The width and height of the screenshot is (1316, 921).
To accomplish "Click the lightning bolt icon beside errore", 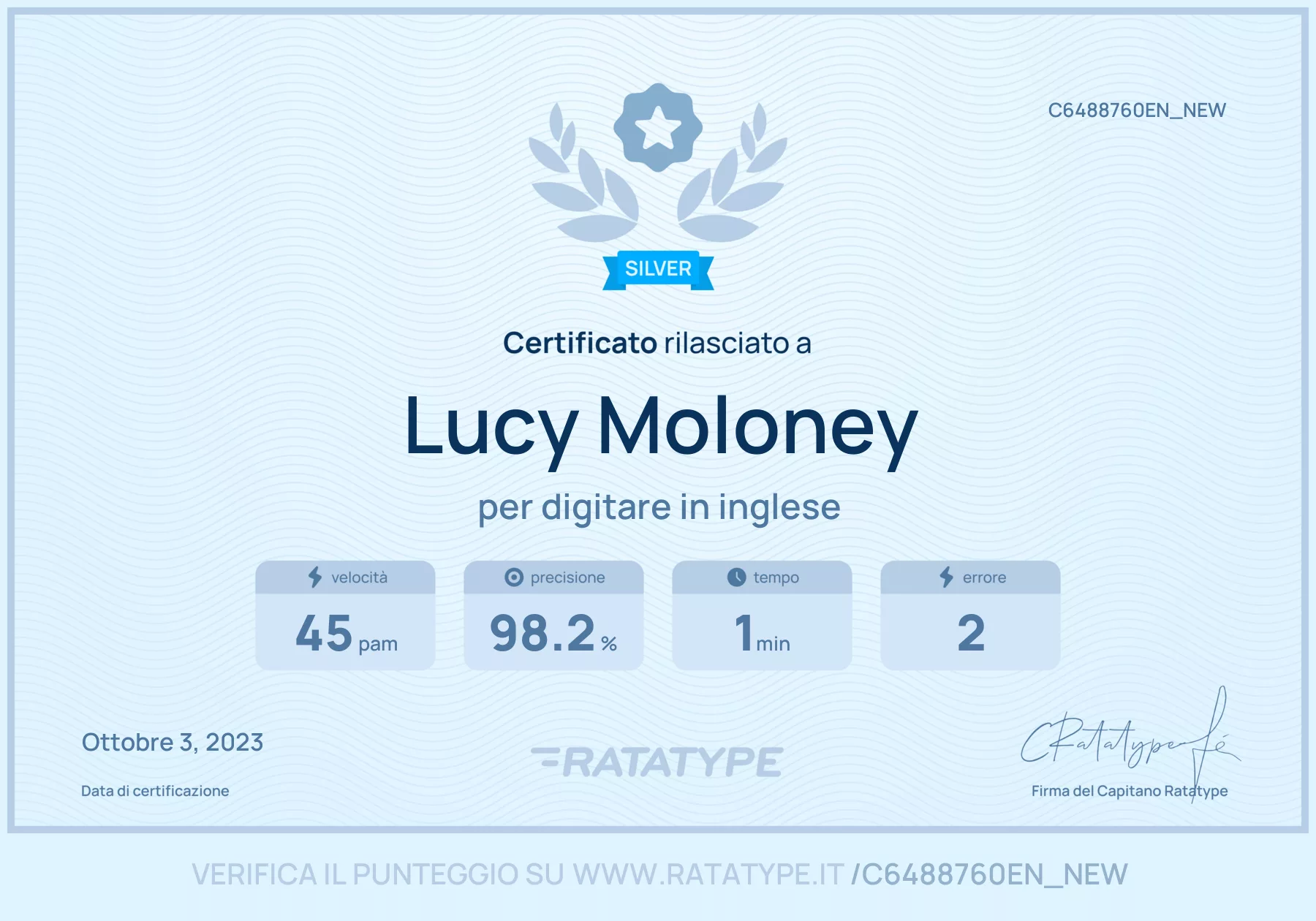I will (x=947, y=577).
